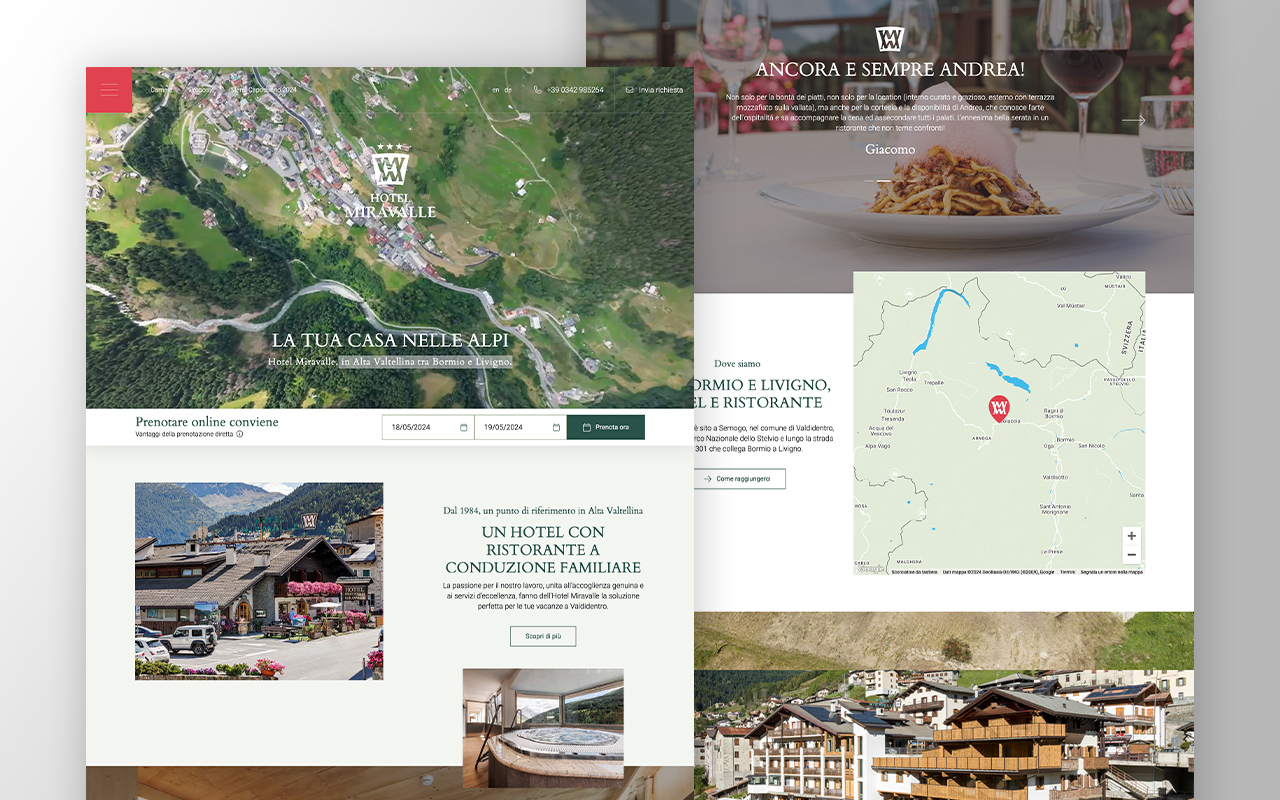
Task: Click the San Nicolò label on the map
Action: 1092,444
